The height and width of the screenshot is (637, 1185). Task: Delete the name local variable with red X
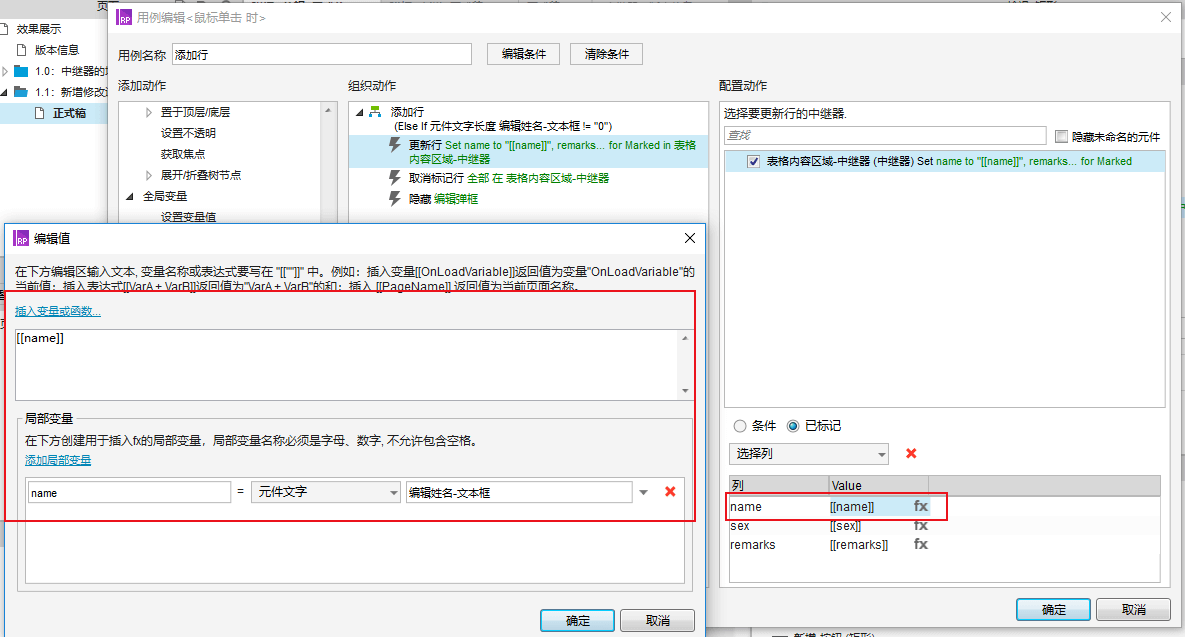(x=670, y=492)
